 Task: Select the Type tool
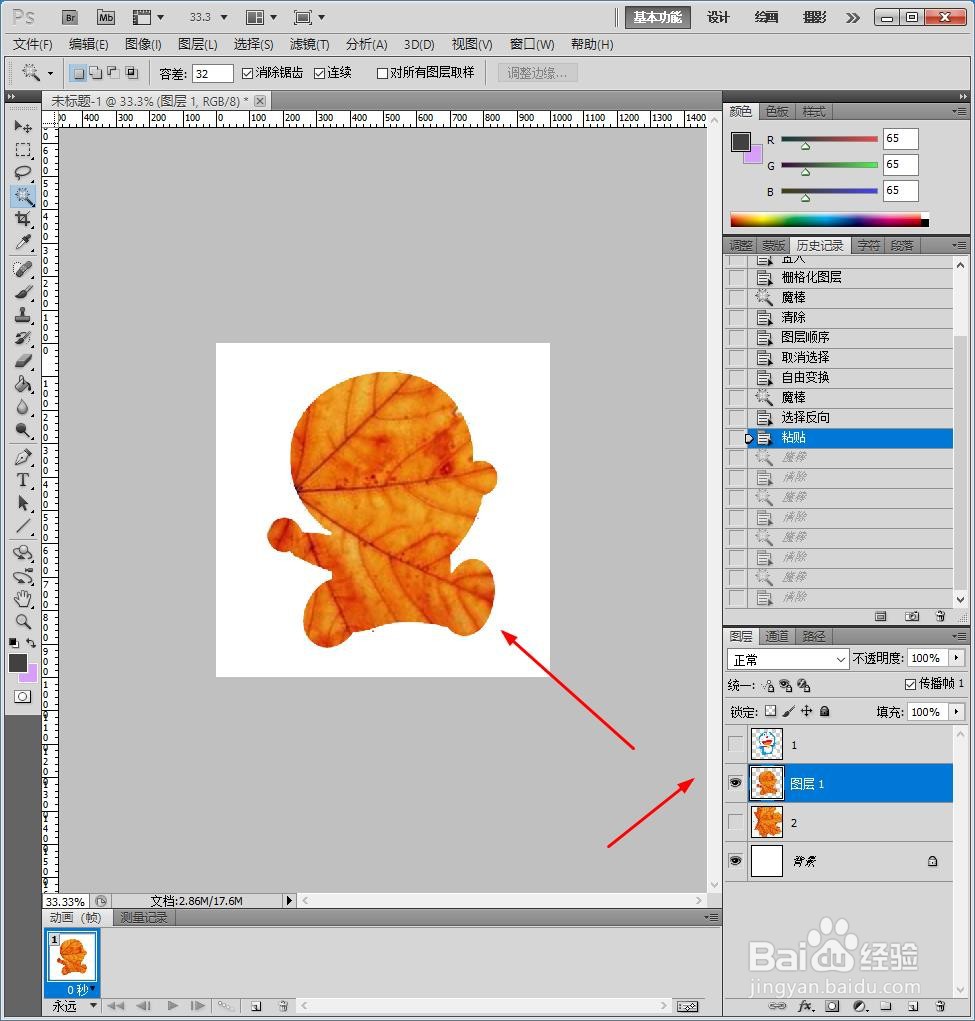23,480
